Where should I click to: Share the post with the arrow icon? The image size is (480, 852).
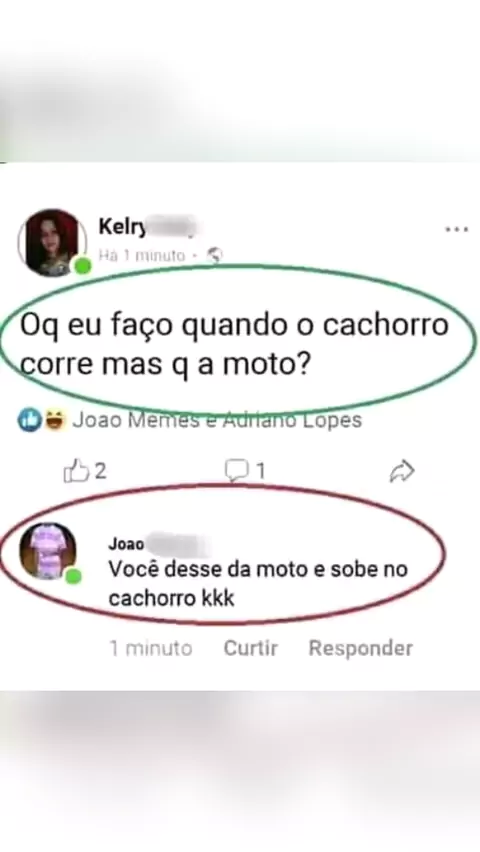tap(402, 472)
